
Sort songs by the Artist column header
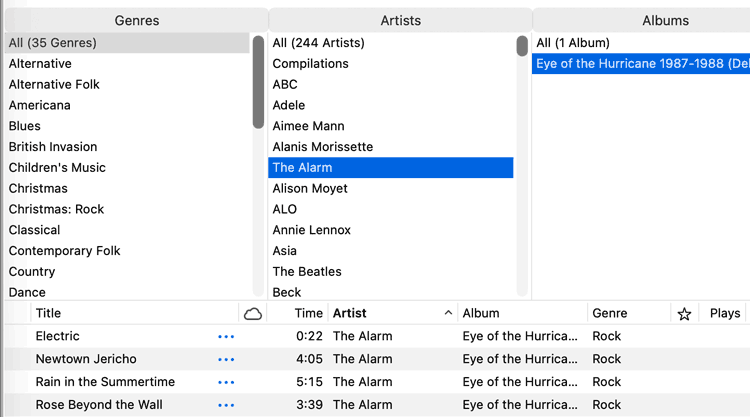point(350,313)
